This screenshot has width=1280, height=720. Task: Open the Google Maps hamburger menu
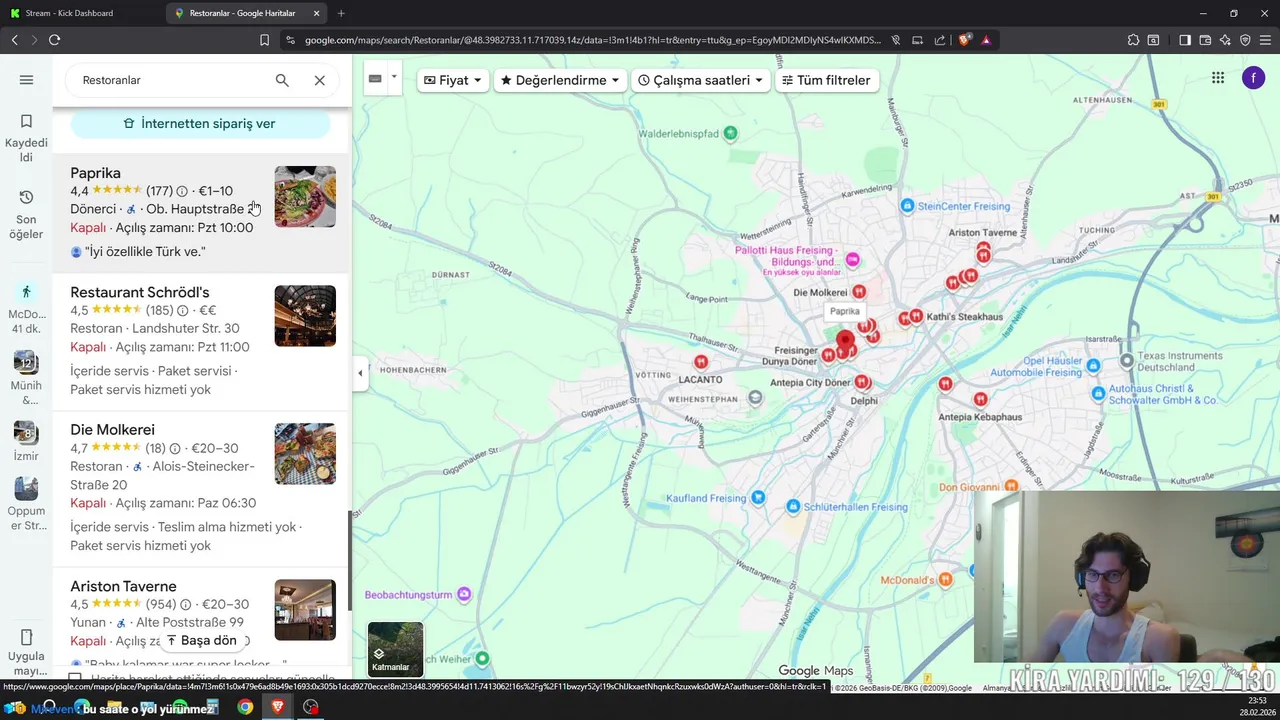pyautogui.click(x=26, y=80)
